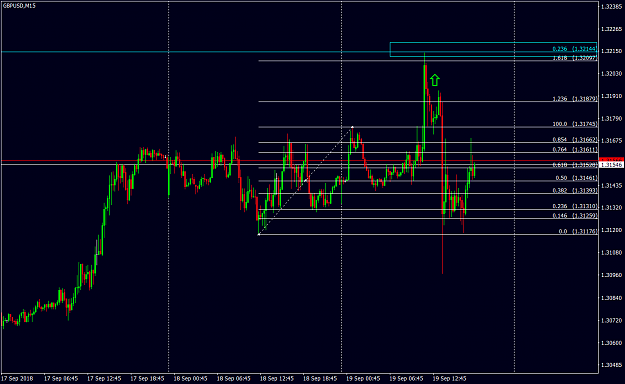625x384 pixels.
Task: Click price scale value 1.31790
Action: click(611, 118)
